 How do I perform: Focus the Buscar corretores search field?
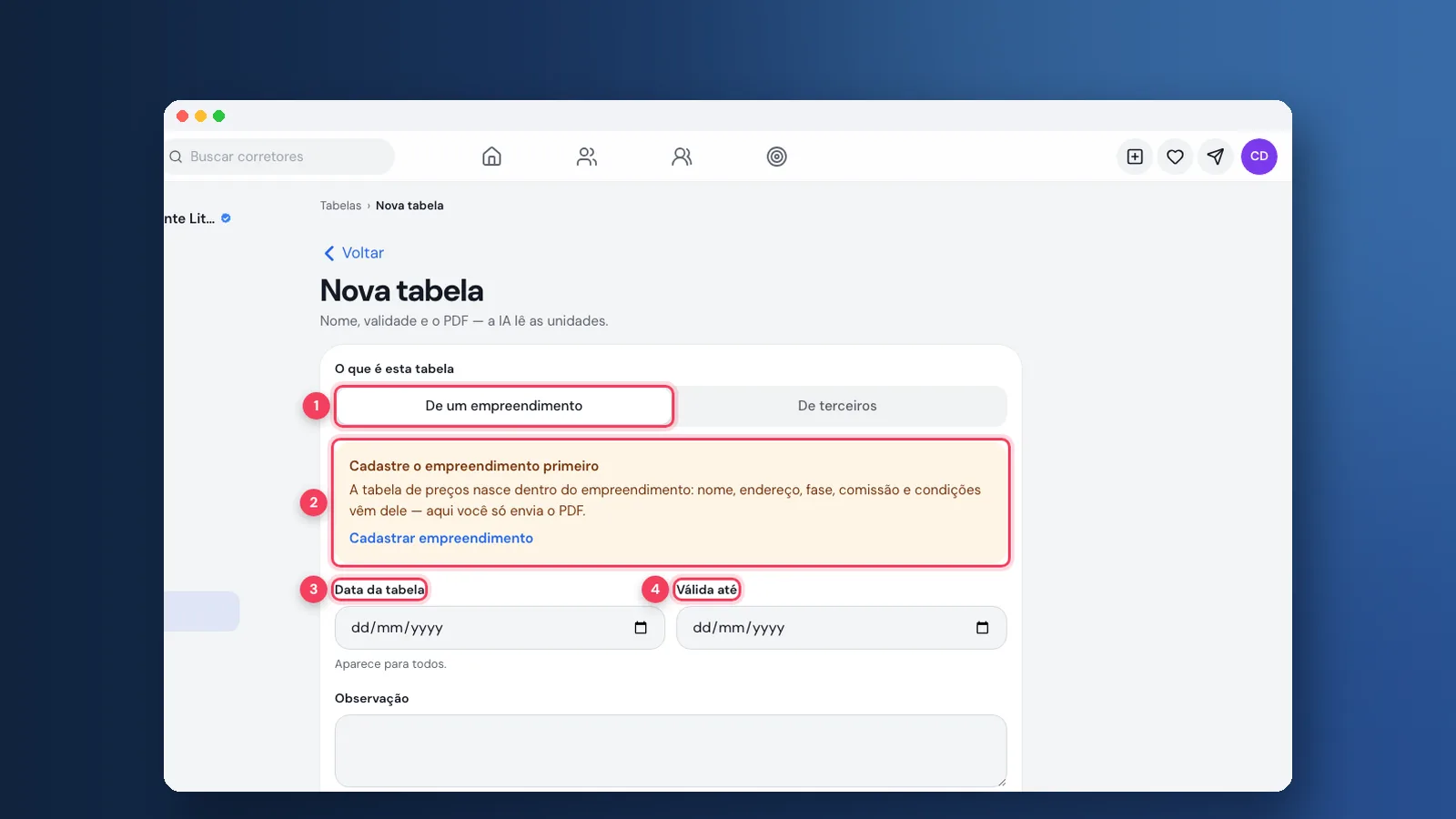[279, 157]
